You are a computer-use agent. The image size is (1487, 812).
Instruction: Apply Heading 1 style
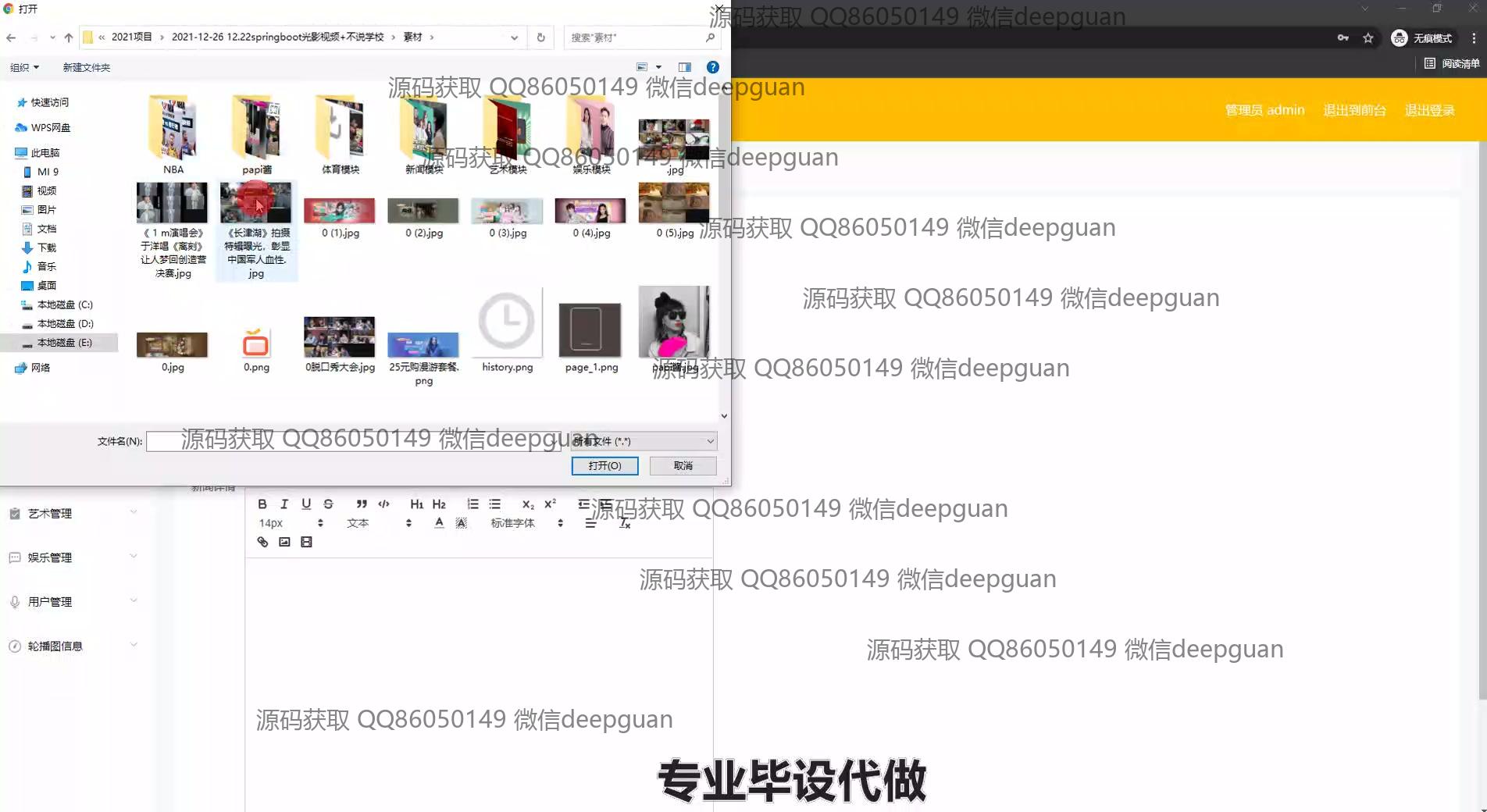[x=416, y=504]
